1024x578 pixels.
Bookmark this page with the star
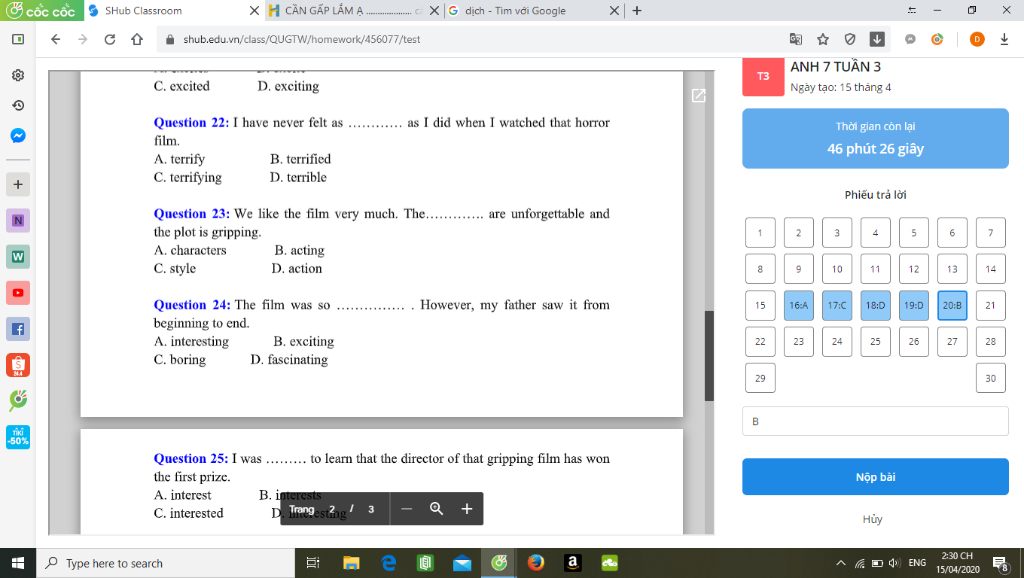click(823, 39)
